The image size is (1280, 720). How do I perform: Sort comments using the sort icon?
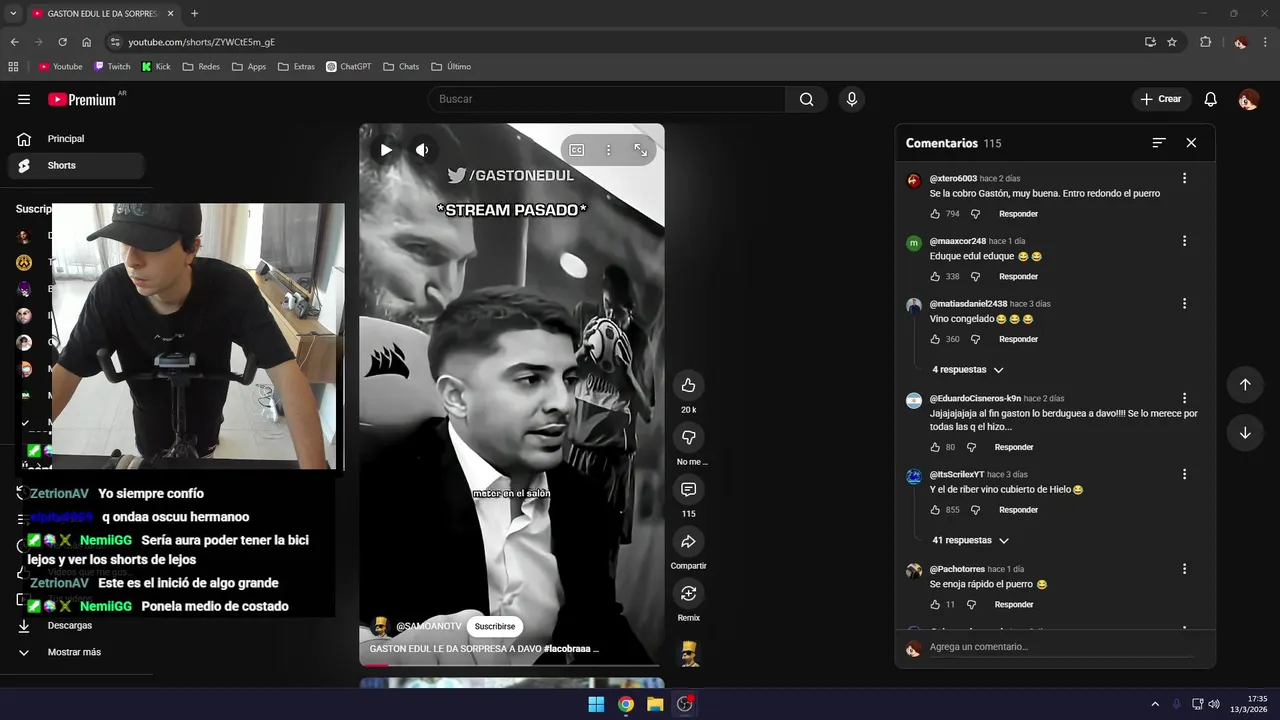[x=1158, y=143]
